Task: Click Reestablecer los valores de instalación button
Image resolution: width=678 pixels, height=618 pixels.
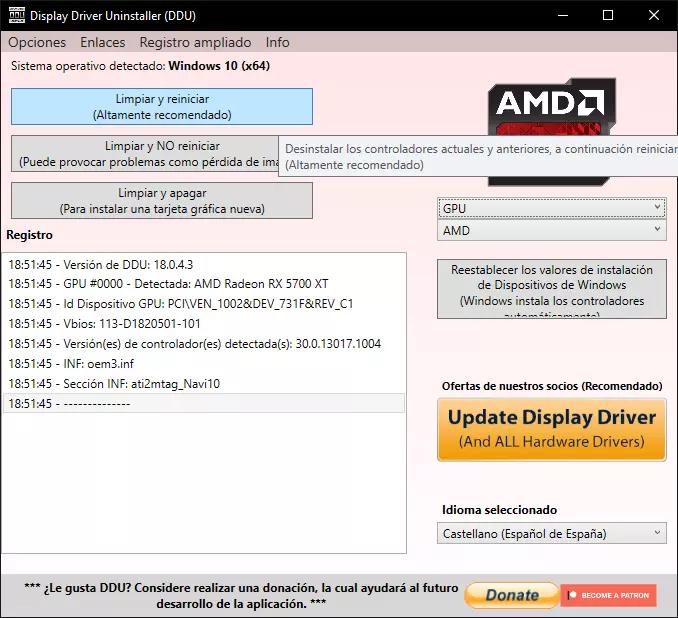Action: point(552,289)
